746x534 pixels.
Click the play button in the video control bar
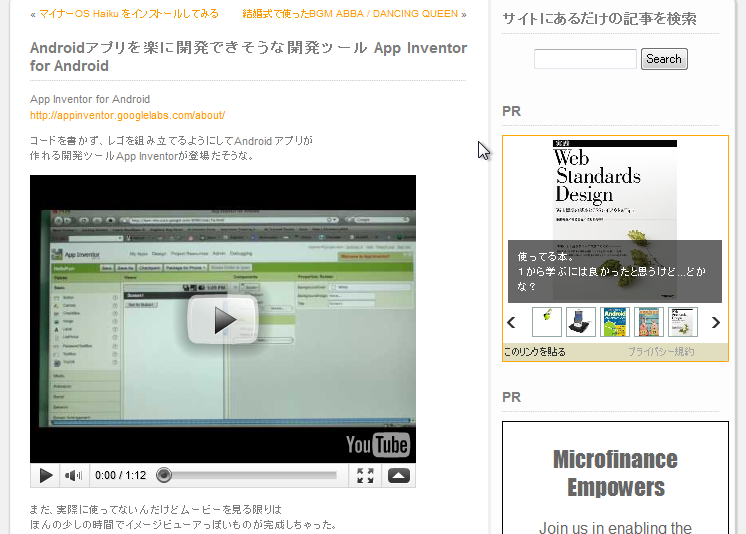point(46,475)
